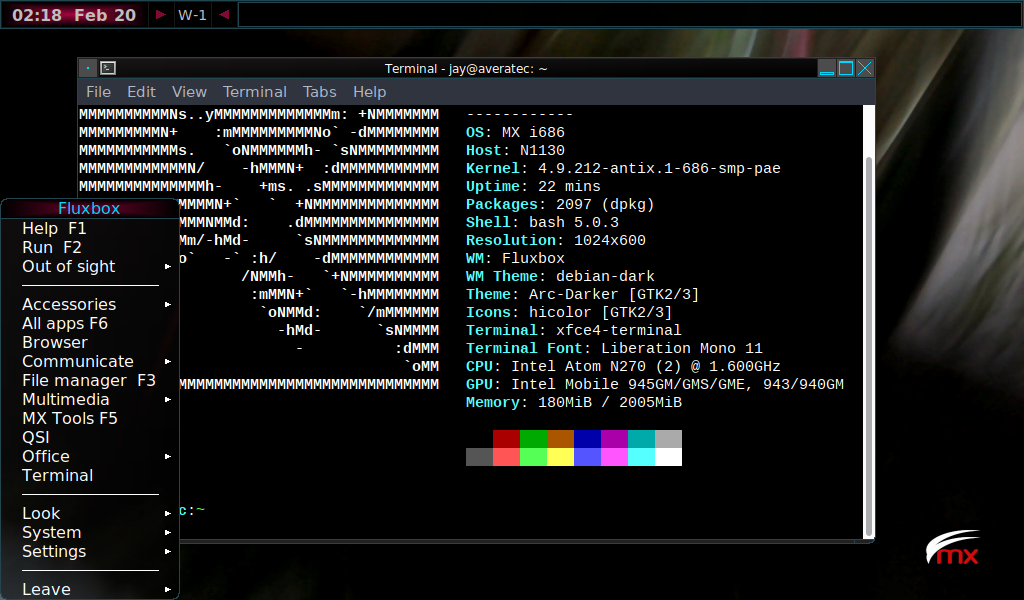Open the Terminal menu in menu bar

point(255,92)
